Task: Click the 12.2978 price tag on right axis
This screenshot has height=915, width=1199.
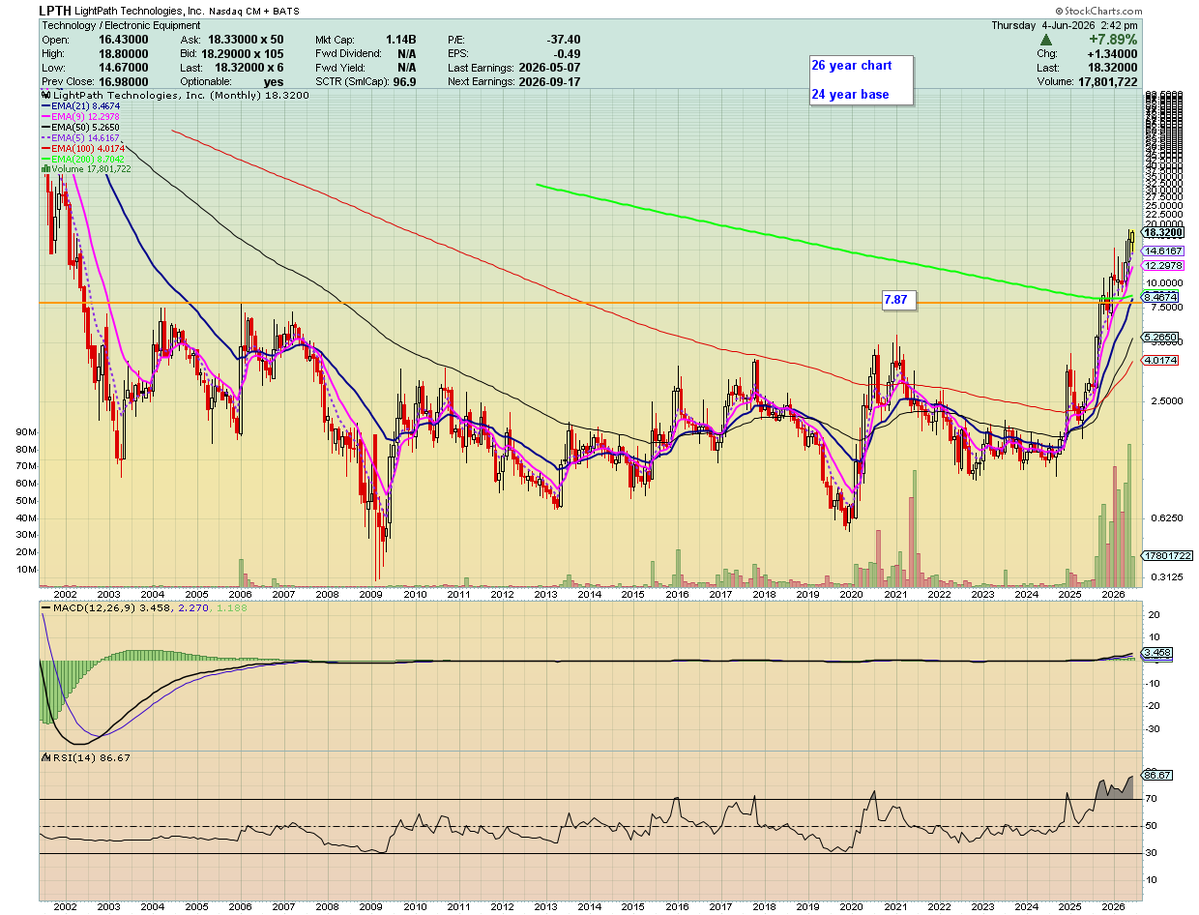Action: click(x=1163, y=265)
